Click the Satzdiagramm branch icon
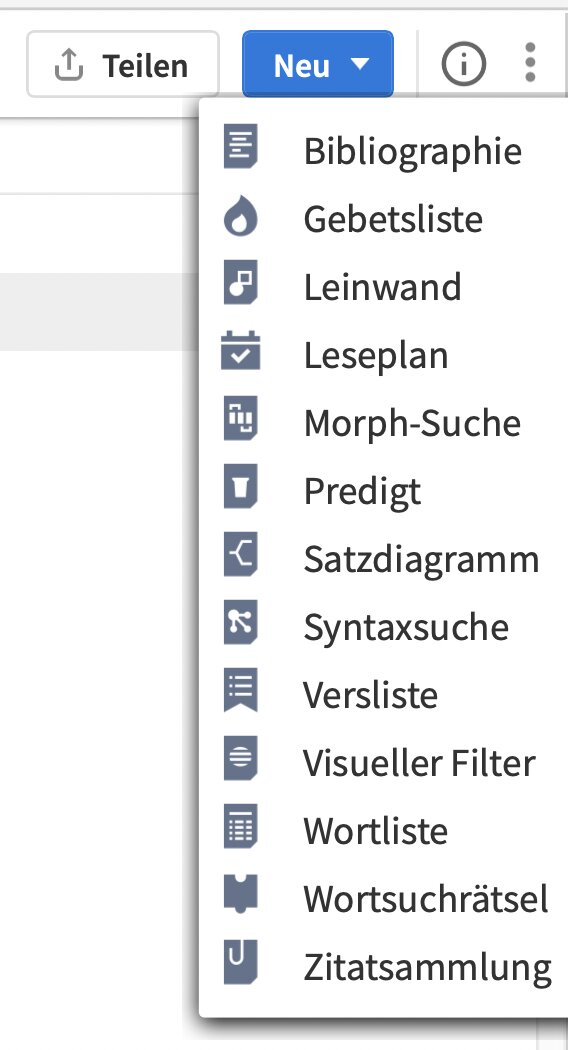This screenshot has height=1050, width=568. coord(240,555)
